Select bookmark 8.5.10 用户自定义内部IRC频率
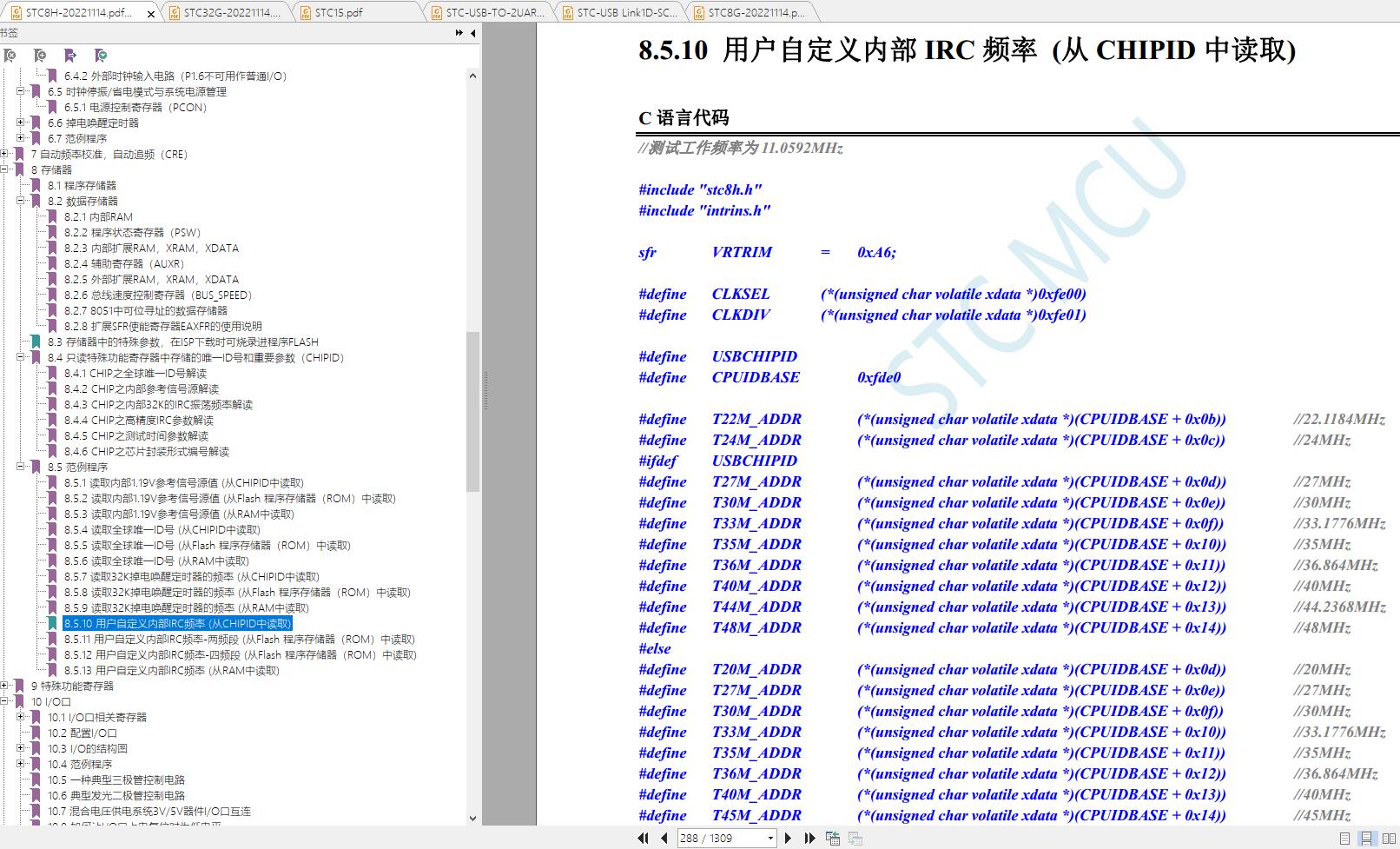Screen dimensions: 1400x849 [177, 623]
